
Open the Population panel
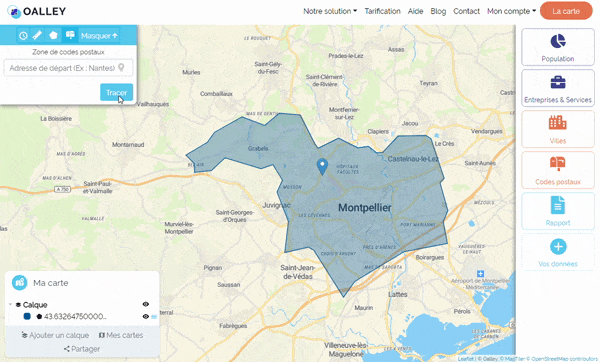[558, 47]
